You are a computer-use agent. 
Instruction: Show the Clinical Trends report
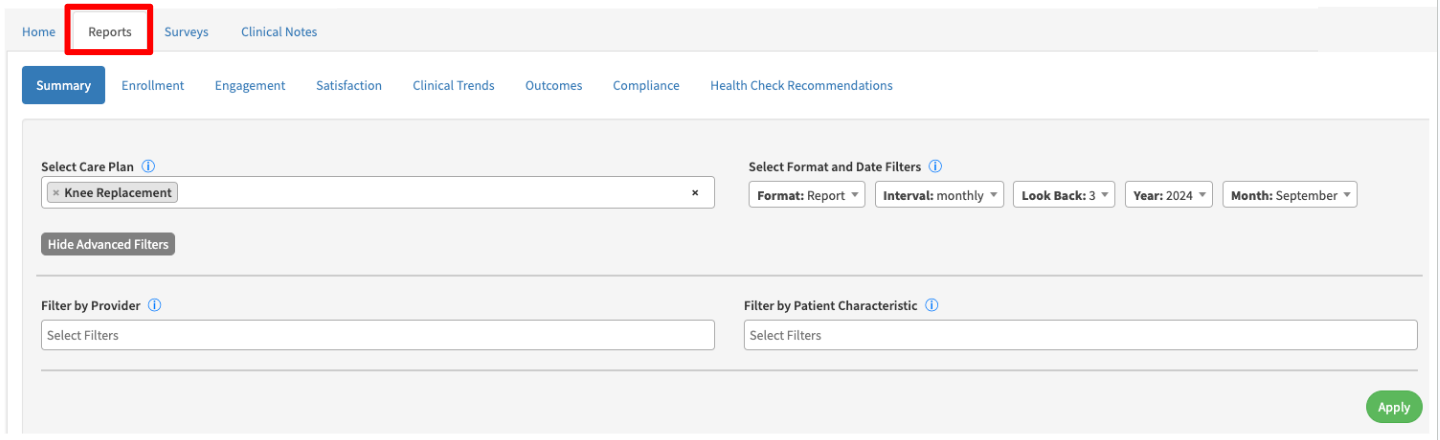click(453, 86)
